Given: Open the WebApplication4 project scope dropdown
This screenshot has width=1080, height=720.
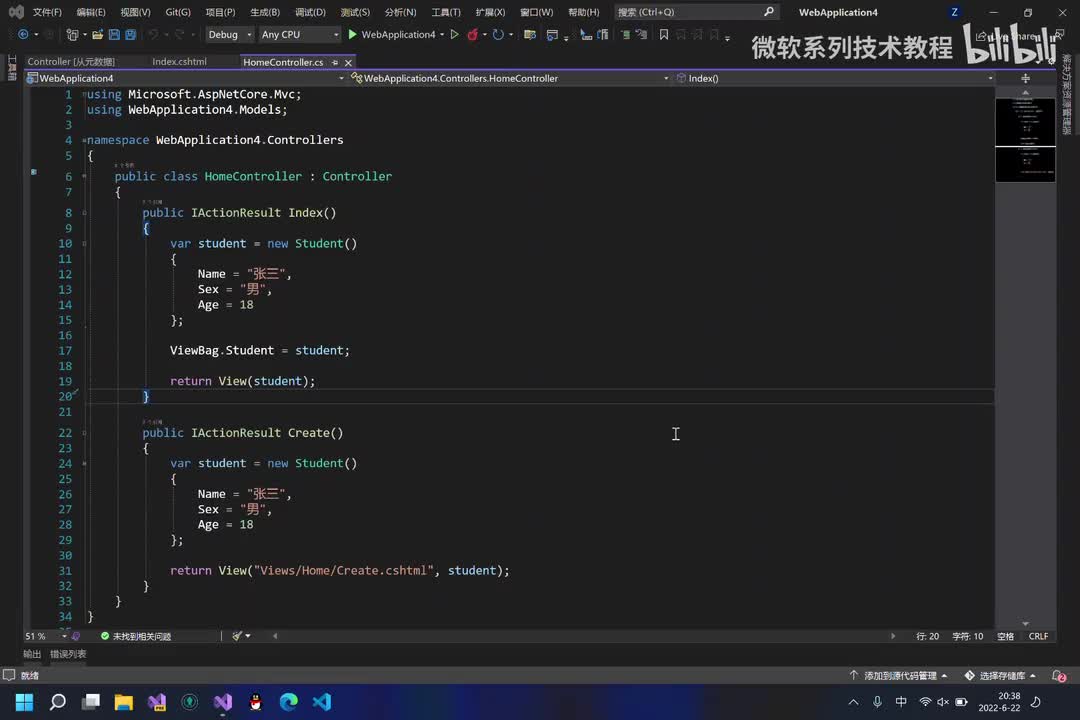Looking at the screenshot, I should (186, 79).
